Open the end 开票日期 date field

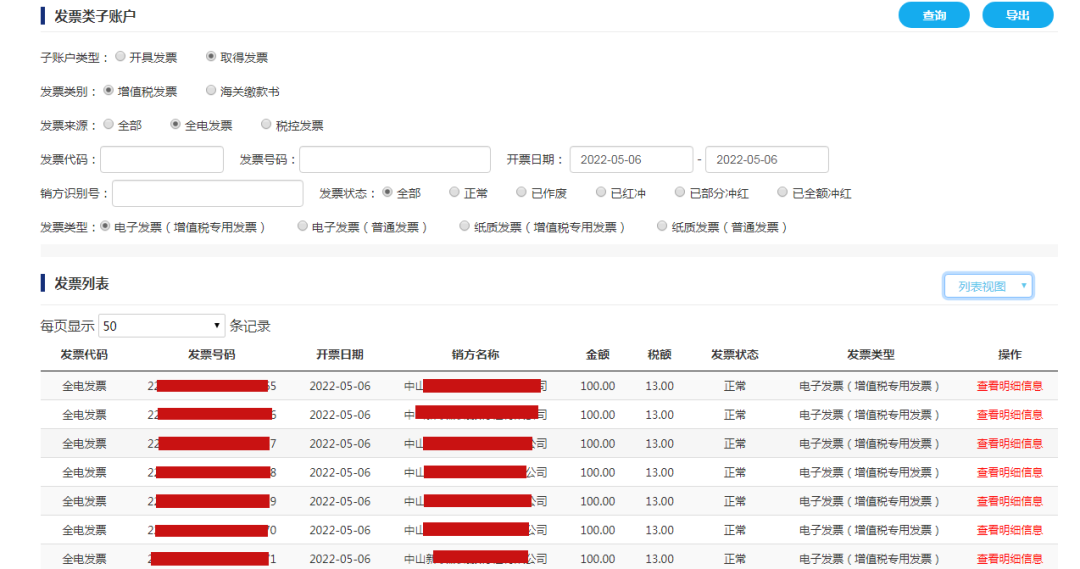pyautogui.click(x=767, y=159)
